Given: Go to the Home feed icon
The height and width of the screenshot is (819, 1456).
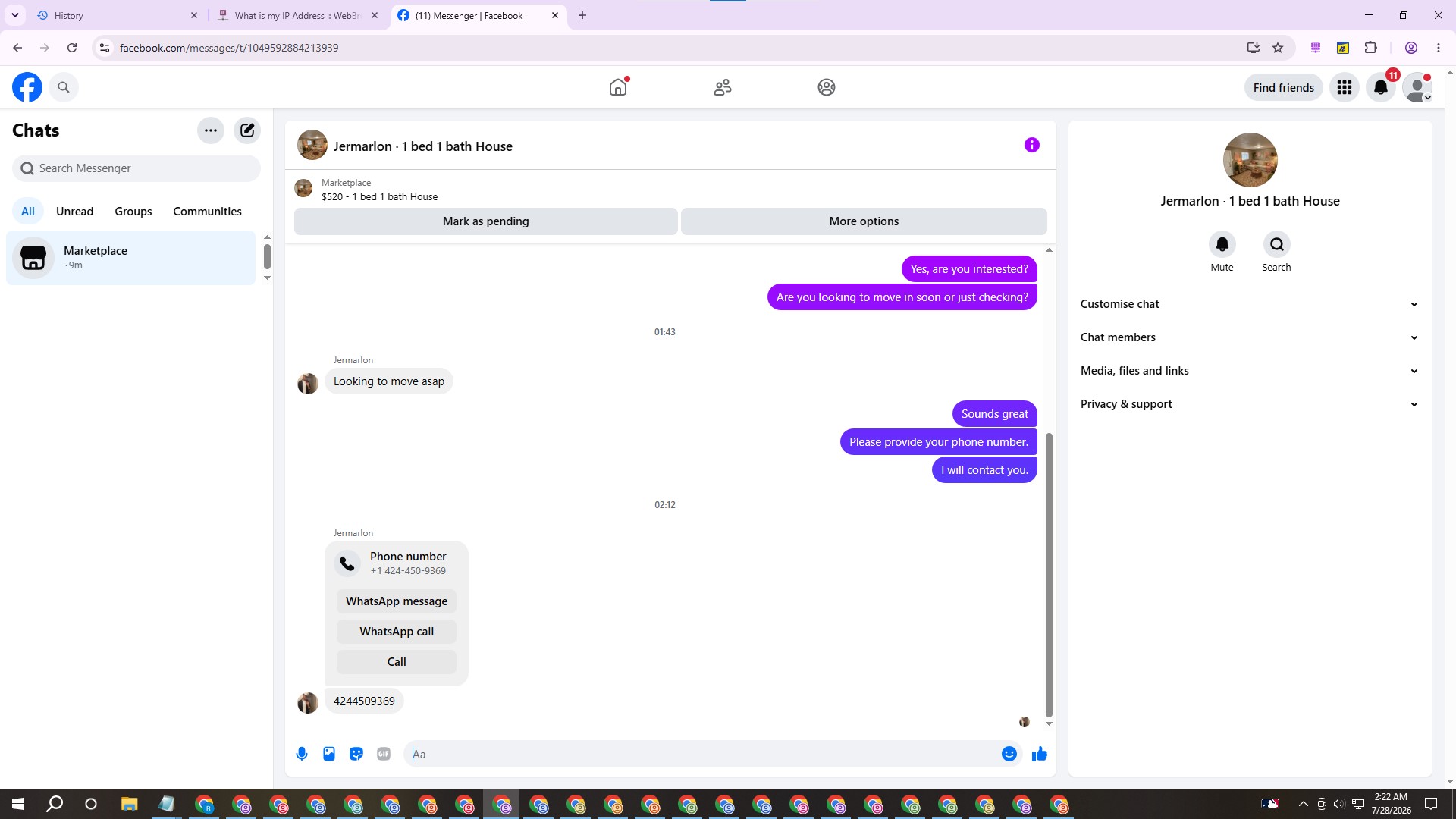Looking at the screenshot, I should click(618, 87).
